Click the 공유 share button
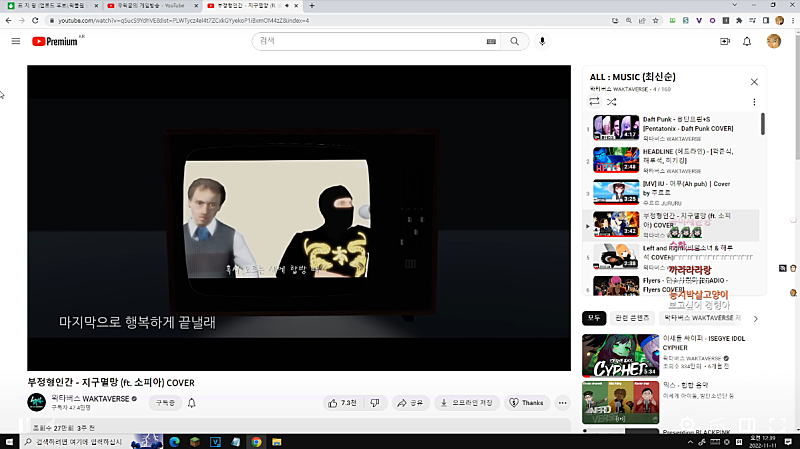 410,403
